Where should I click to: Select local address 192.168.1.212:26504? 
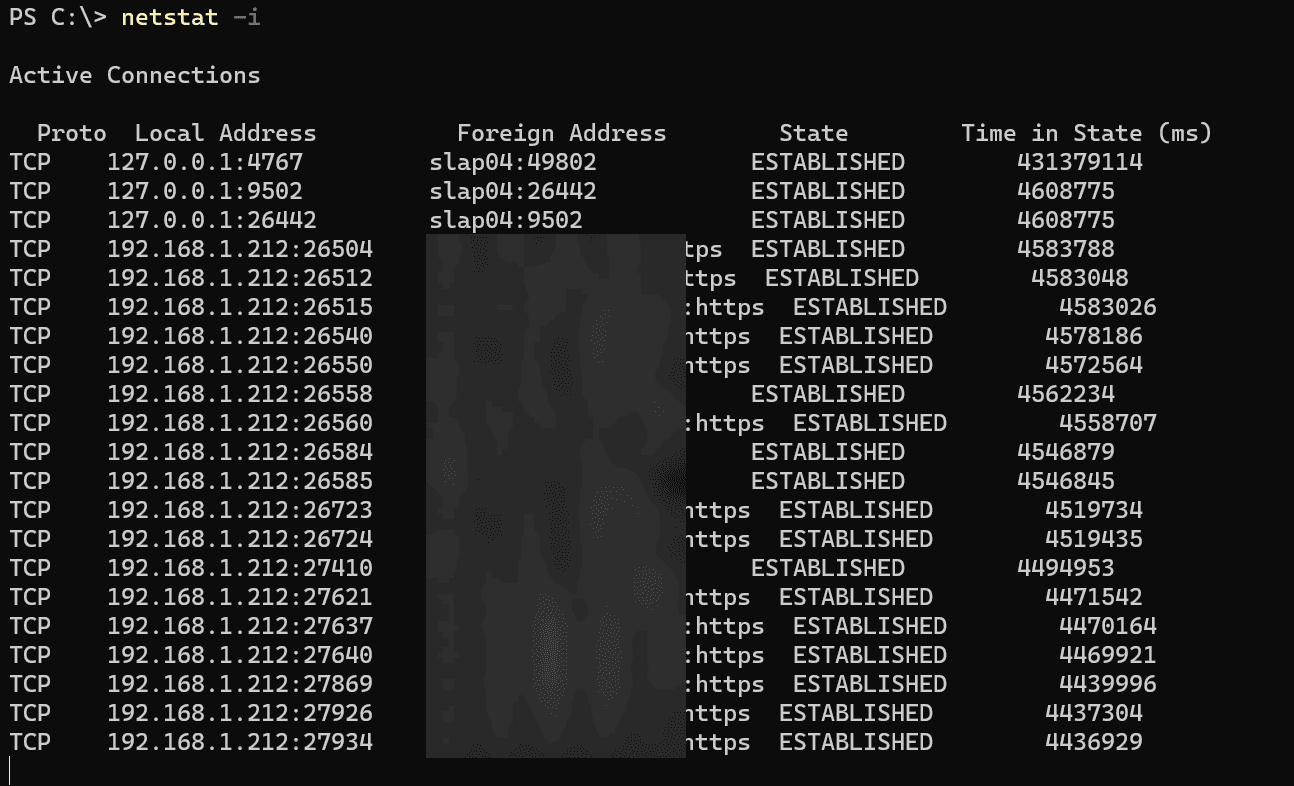[x=240, y=249]
